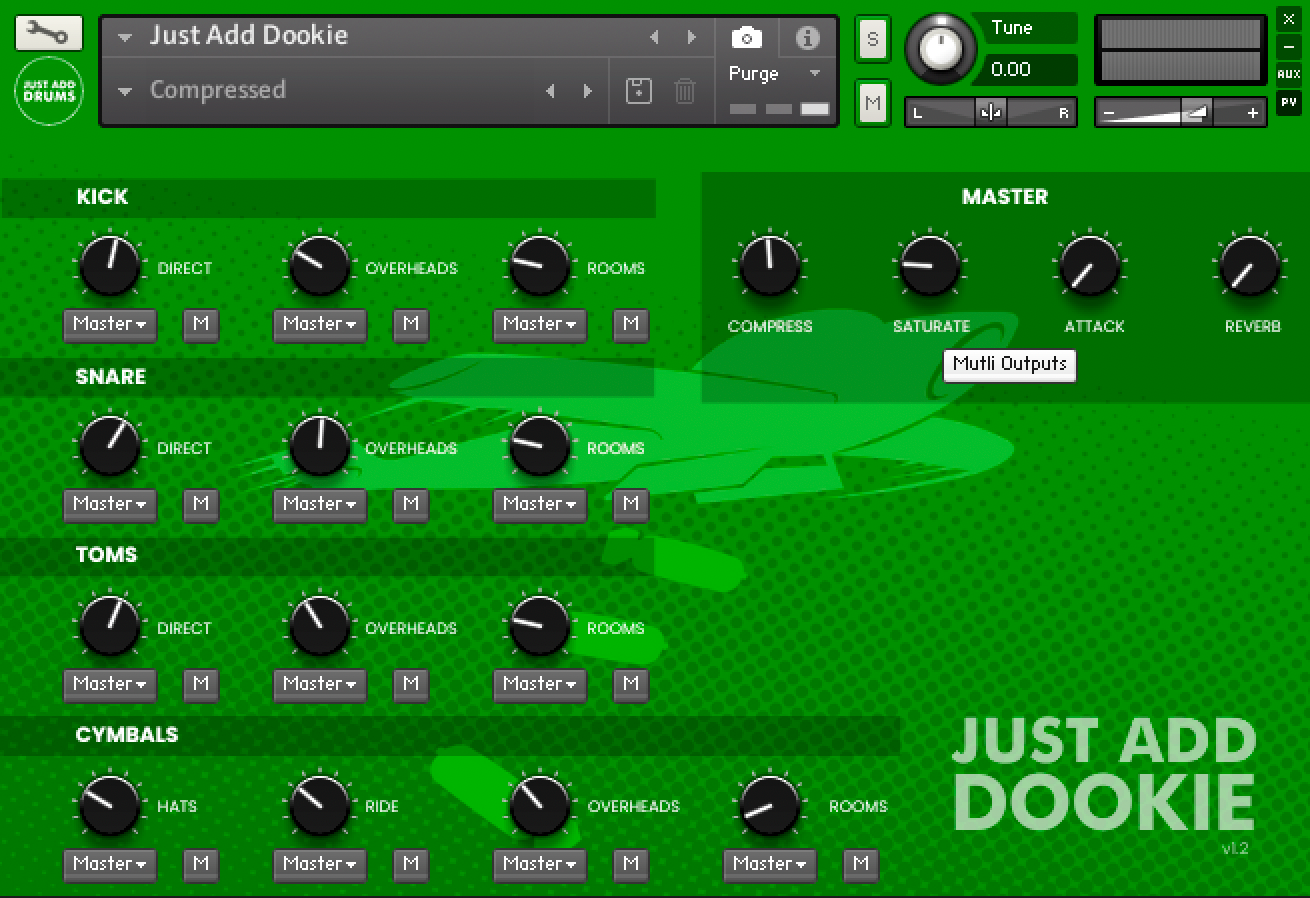Click the Master Reverb knob

click(1250, 266)
